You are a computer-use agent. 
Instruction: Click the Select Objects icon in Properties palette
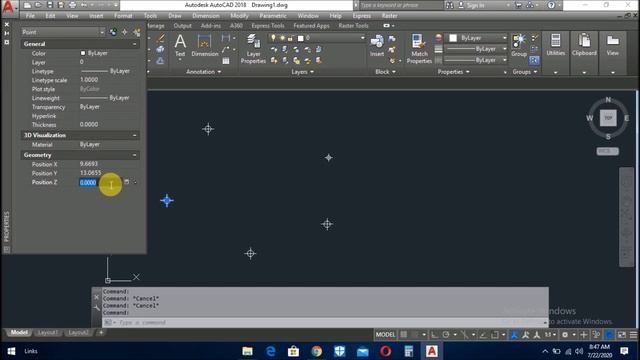[124, 32]
